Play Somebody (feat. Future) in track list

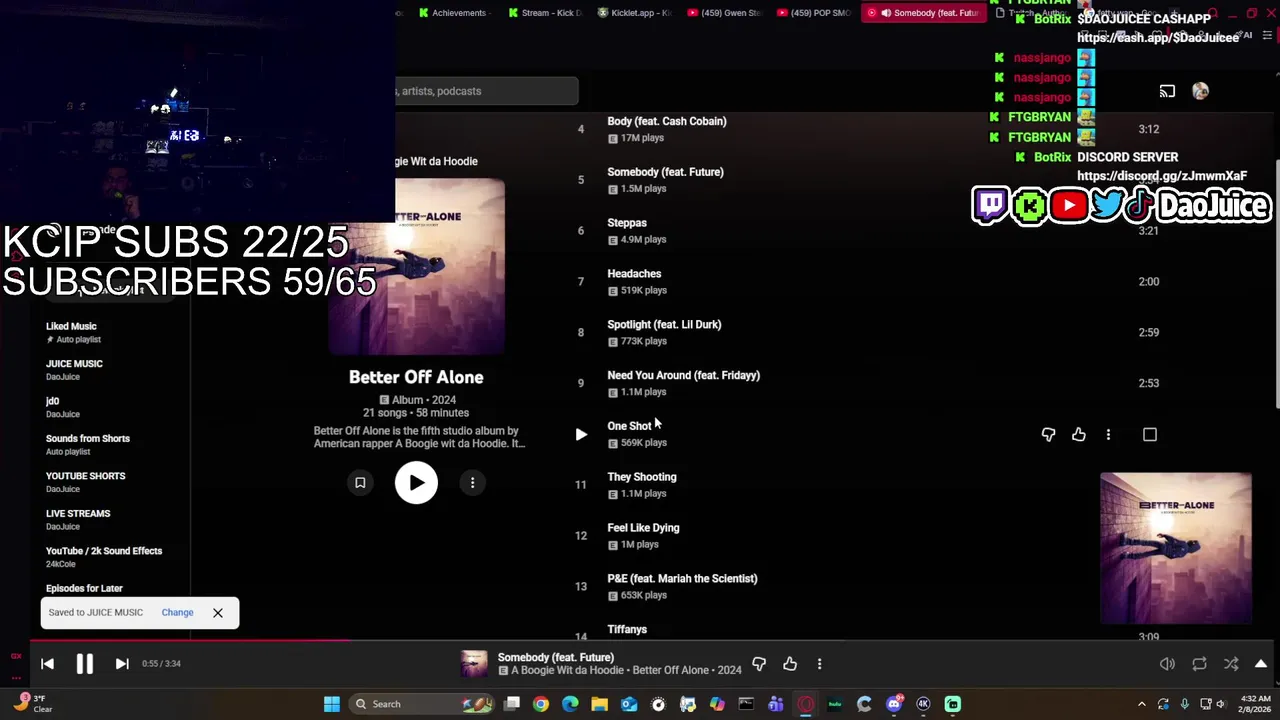pos(665,172)
